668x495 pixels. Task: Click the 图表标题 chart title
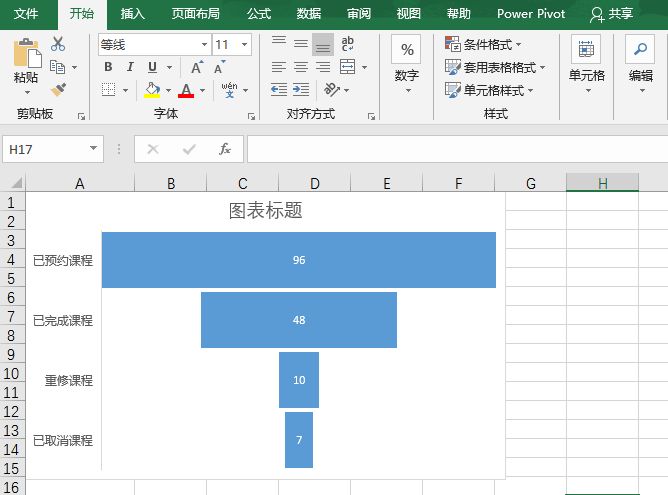click(265, 211)
